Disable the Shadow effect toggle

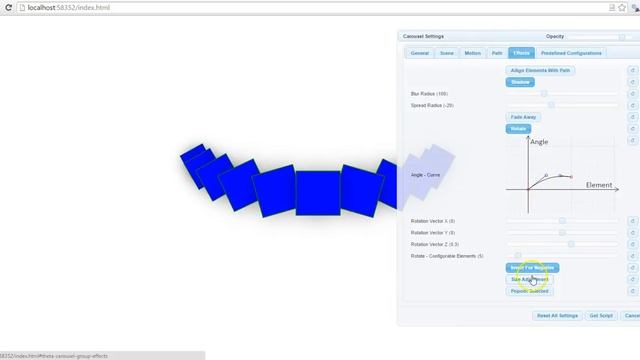click(520, 82)
